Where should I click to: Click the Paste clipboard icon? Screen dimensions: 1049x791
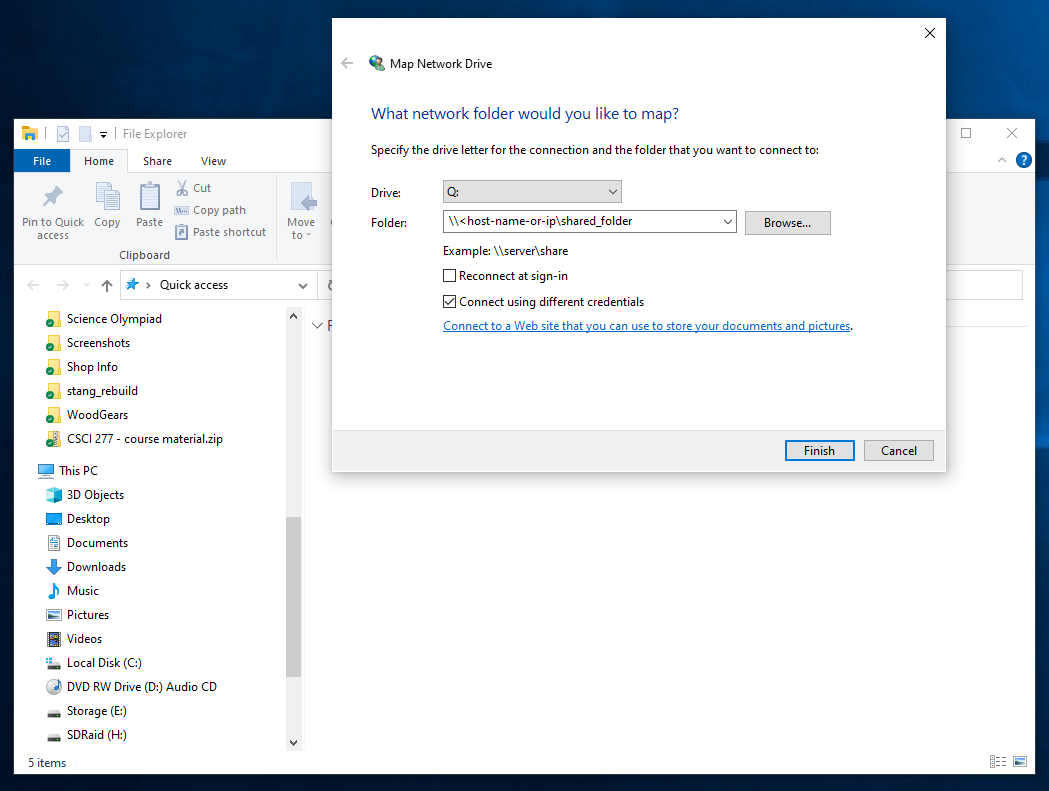149,196
